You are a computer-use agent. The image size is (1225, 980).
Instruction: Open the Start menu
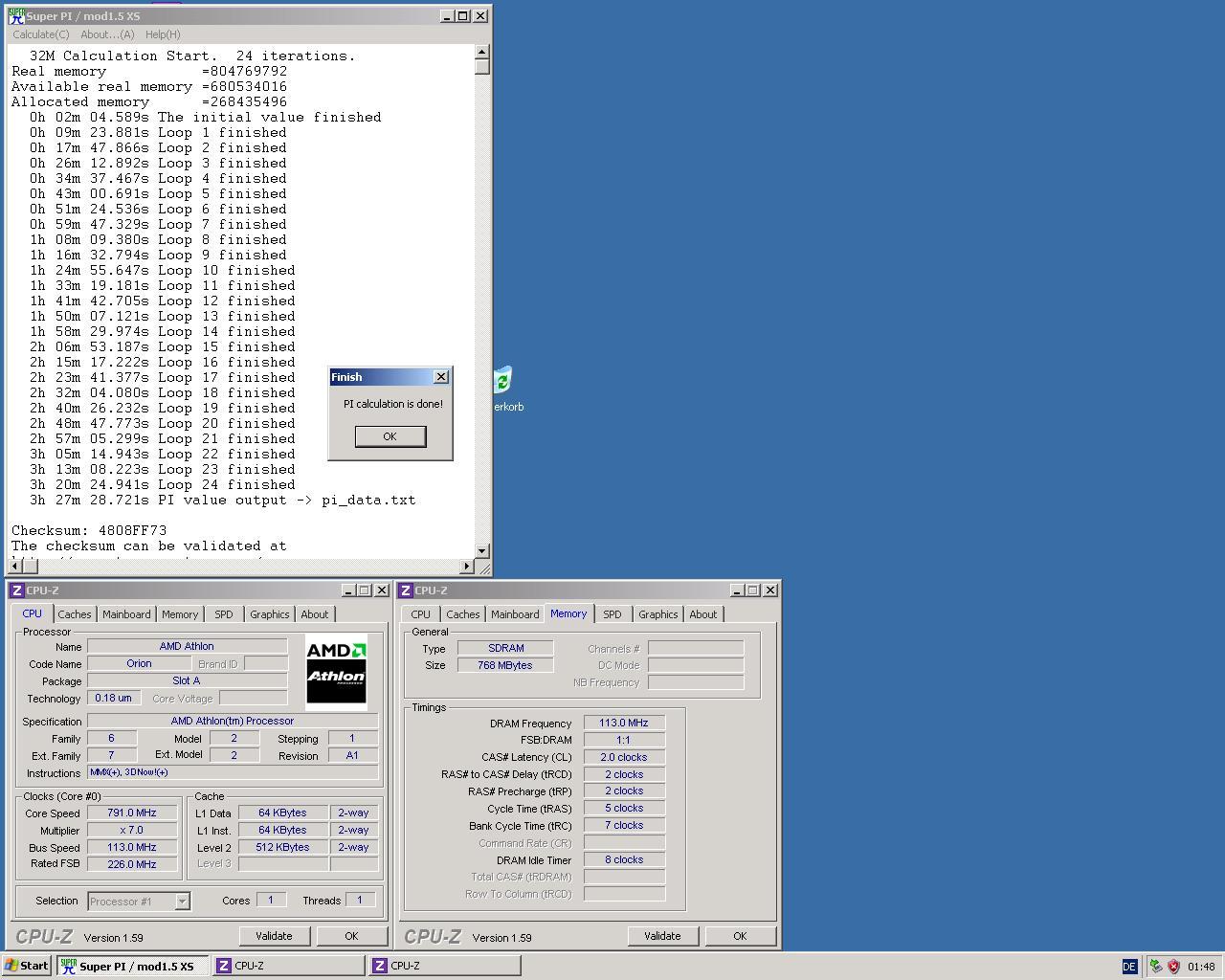(x=26, y=966)
